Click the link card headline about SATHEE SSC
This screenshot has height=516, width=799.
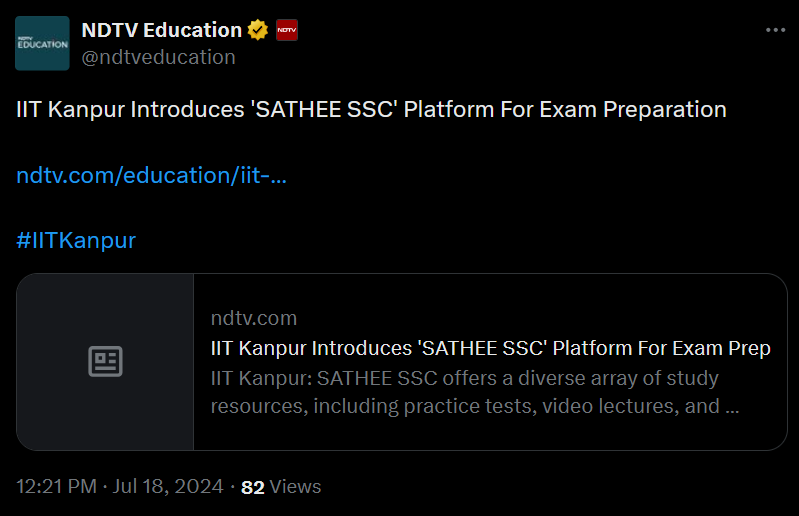click(x=490, y=349)
